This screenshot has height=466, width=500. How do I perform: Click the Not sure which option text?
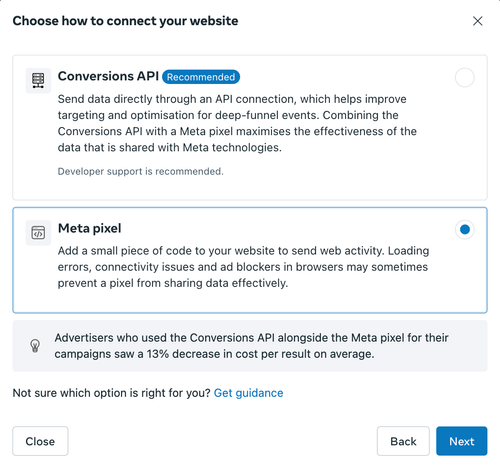pyautogui.click(x=111, y=393)
